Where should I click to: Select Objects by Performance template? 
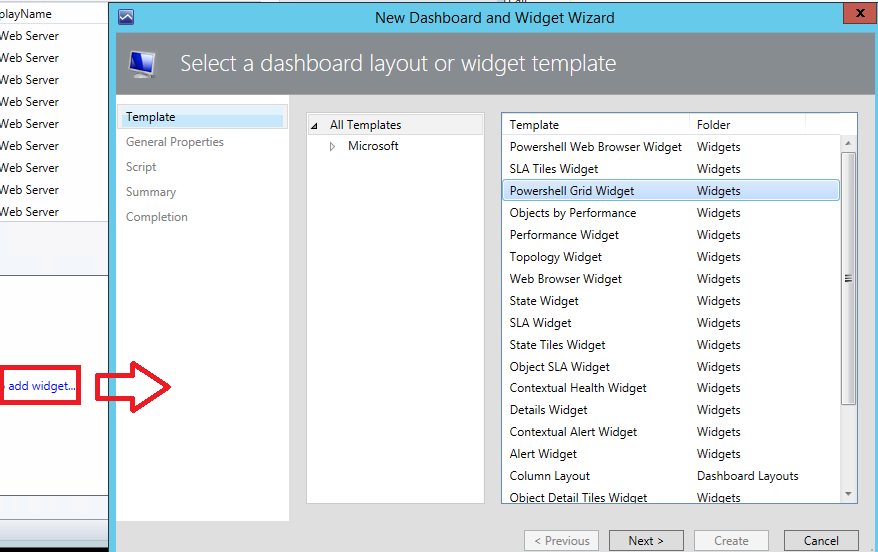(x=671, y=213)
